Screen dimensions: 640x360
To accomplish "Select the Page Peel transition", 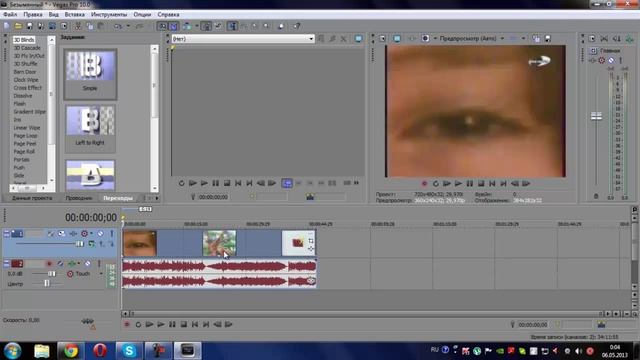I will coord(25,144).
